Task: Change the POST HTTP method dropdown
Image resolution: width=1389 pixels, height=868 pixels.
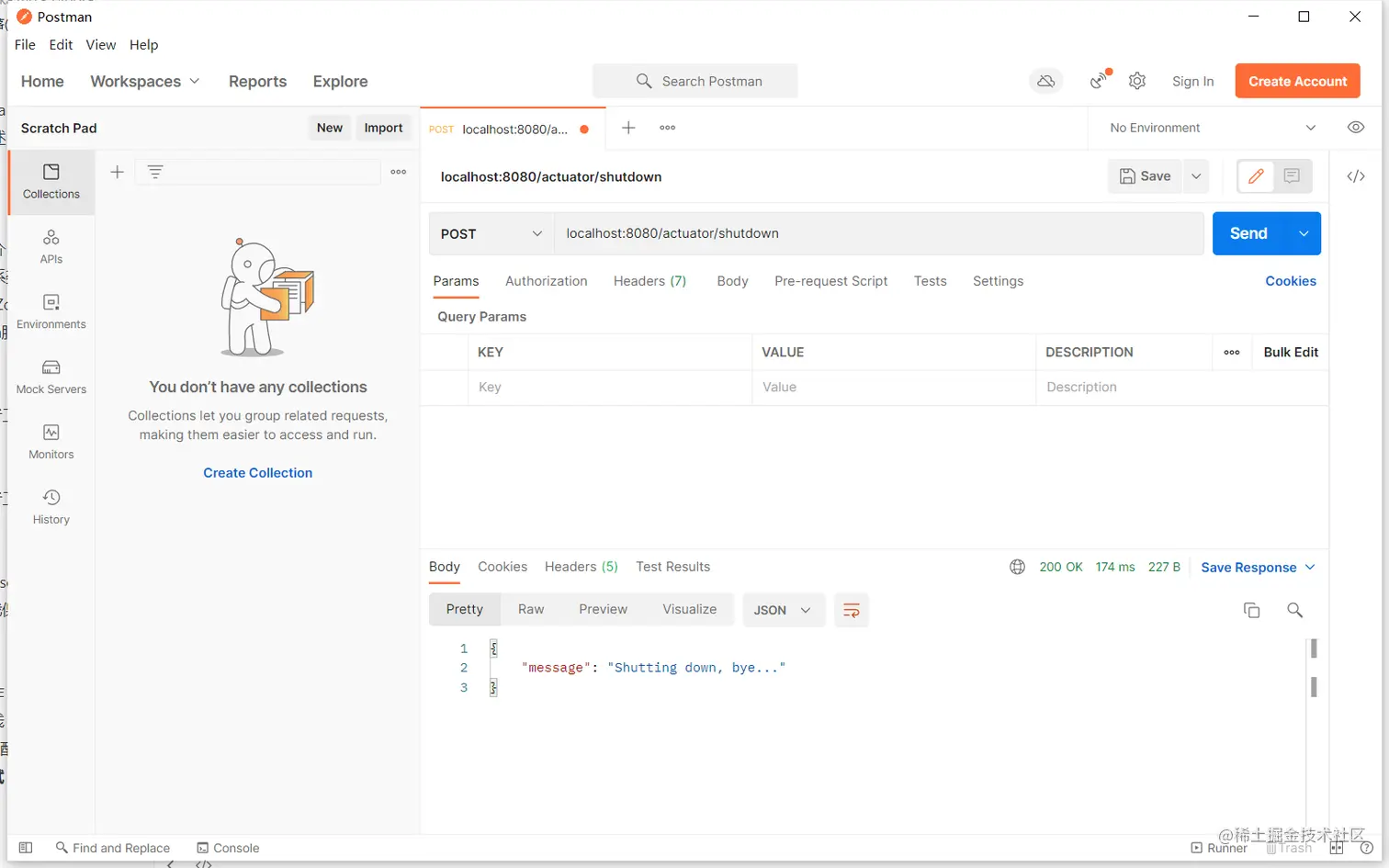Action: 491,233
